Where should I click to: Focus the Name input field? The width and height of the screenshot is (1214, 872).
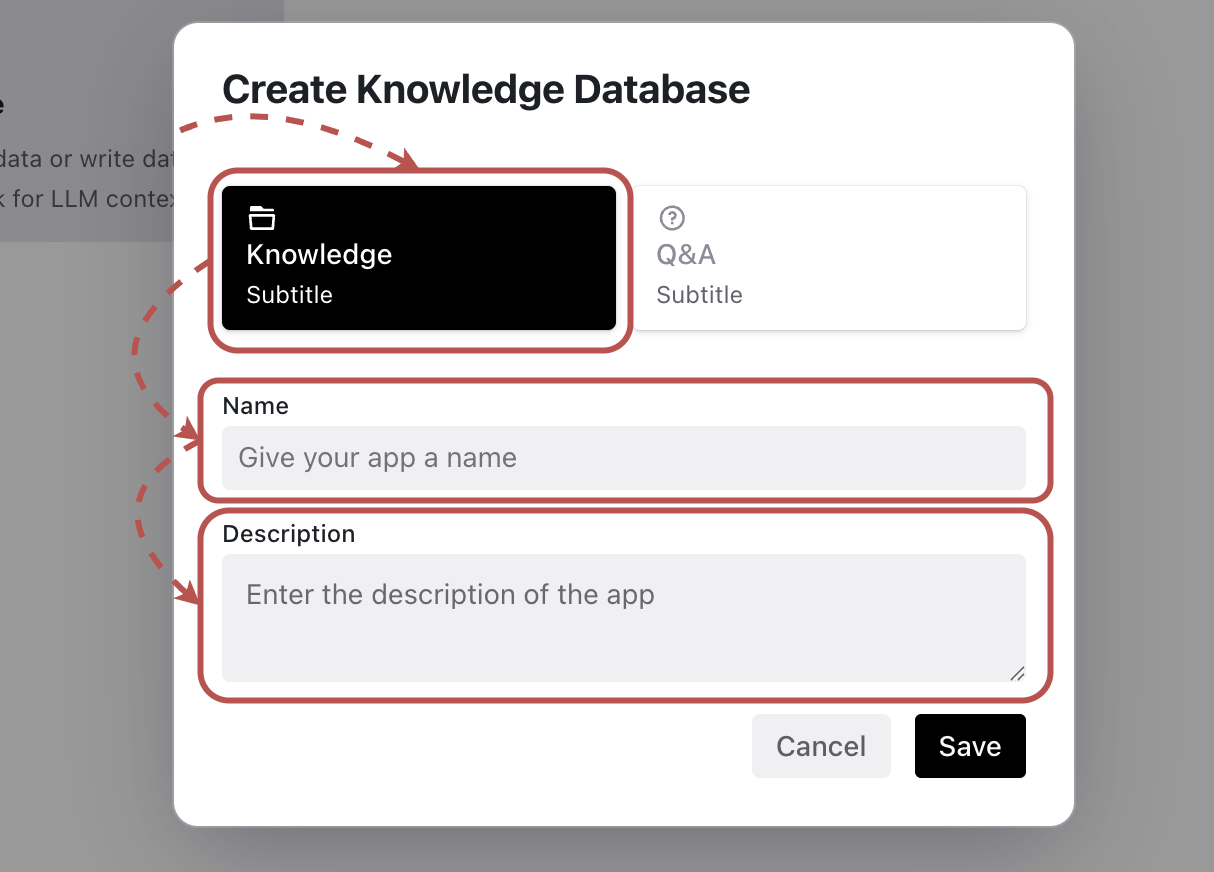pyautogui.click(x=623, y=458)
